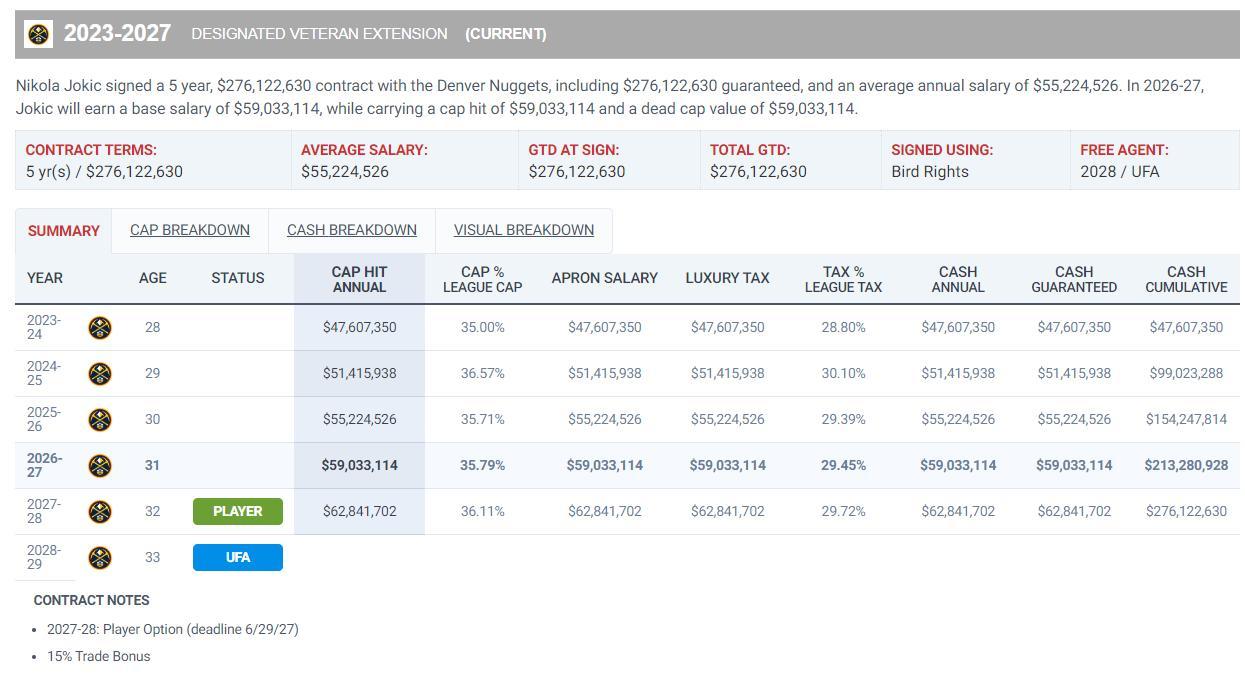Screen dimensions: 1245x684
Task: Click the 2023-2027 contract header title
Action: coord(117,34)
